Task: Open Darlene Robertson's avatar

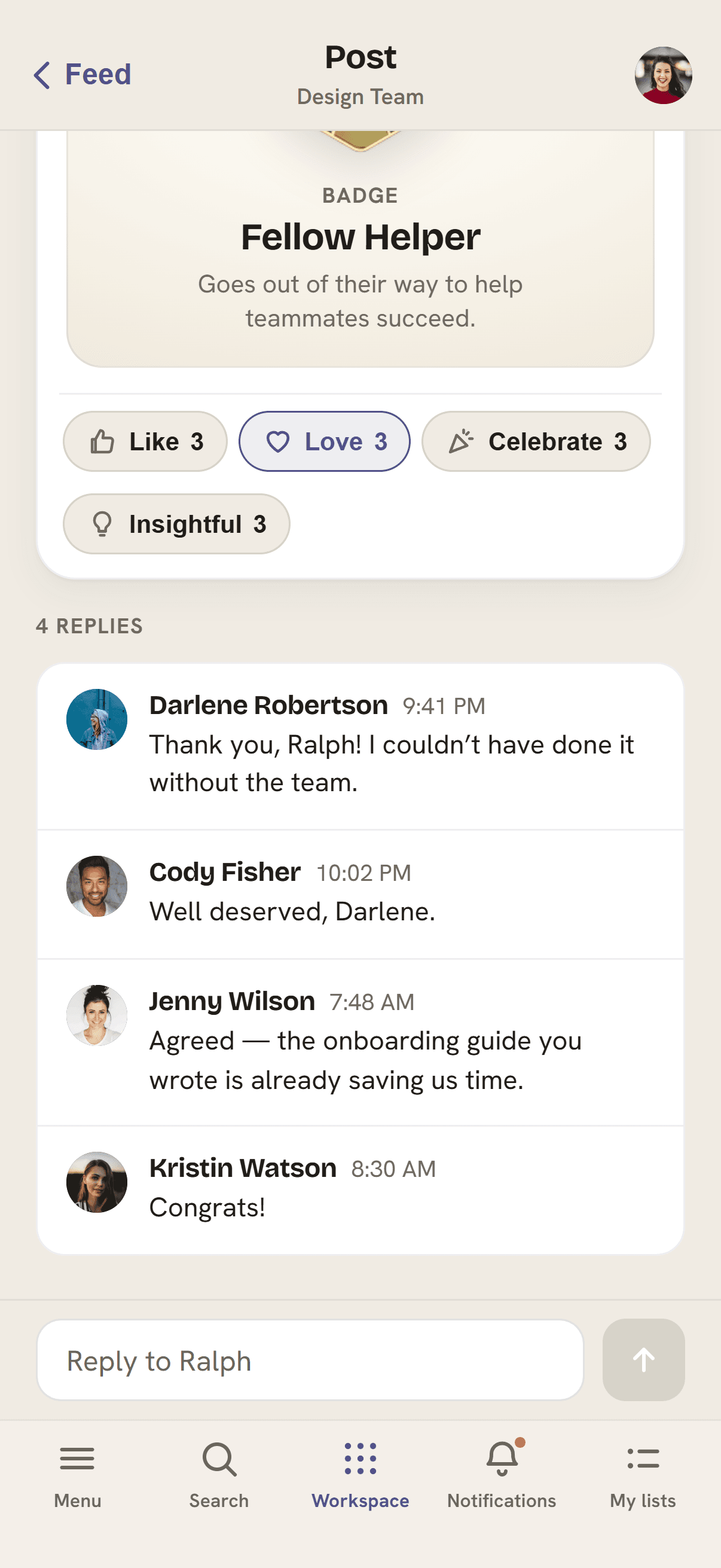Action: click(x=97, y=719)
